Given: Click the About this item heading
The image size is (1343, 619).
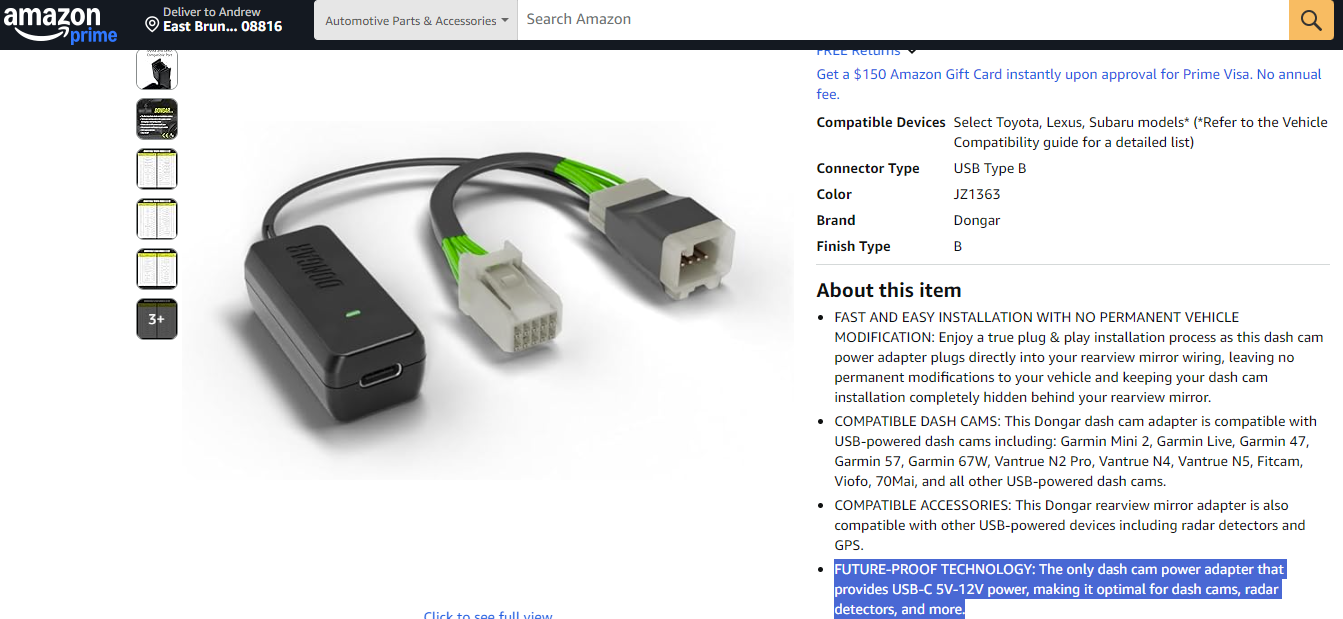Looking at the screenshot, I should click(889, 290).
